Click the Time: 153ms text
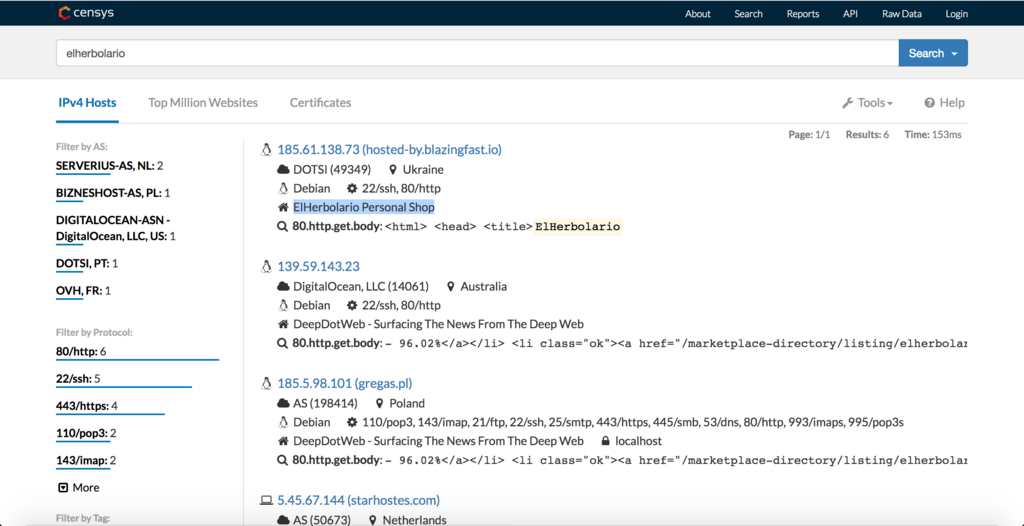Viewport: 1024px width, 526px height. pyautogui.click(x=933, y=135)
